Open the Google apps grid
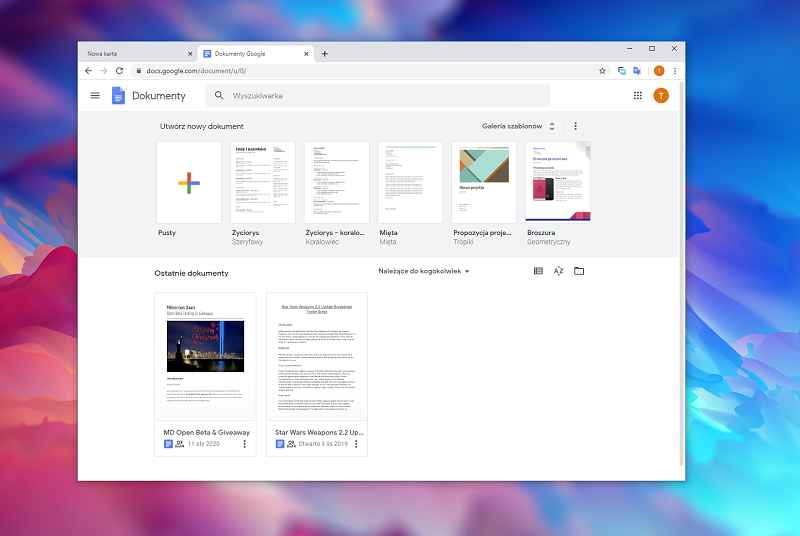This screenshot has width=800, height=536. click(x=638, y=95)
